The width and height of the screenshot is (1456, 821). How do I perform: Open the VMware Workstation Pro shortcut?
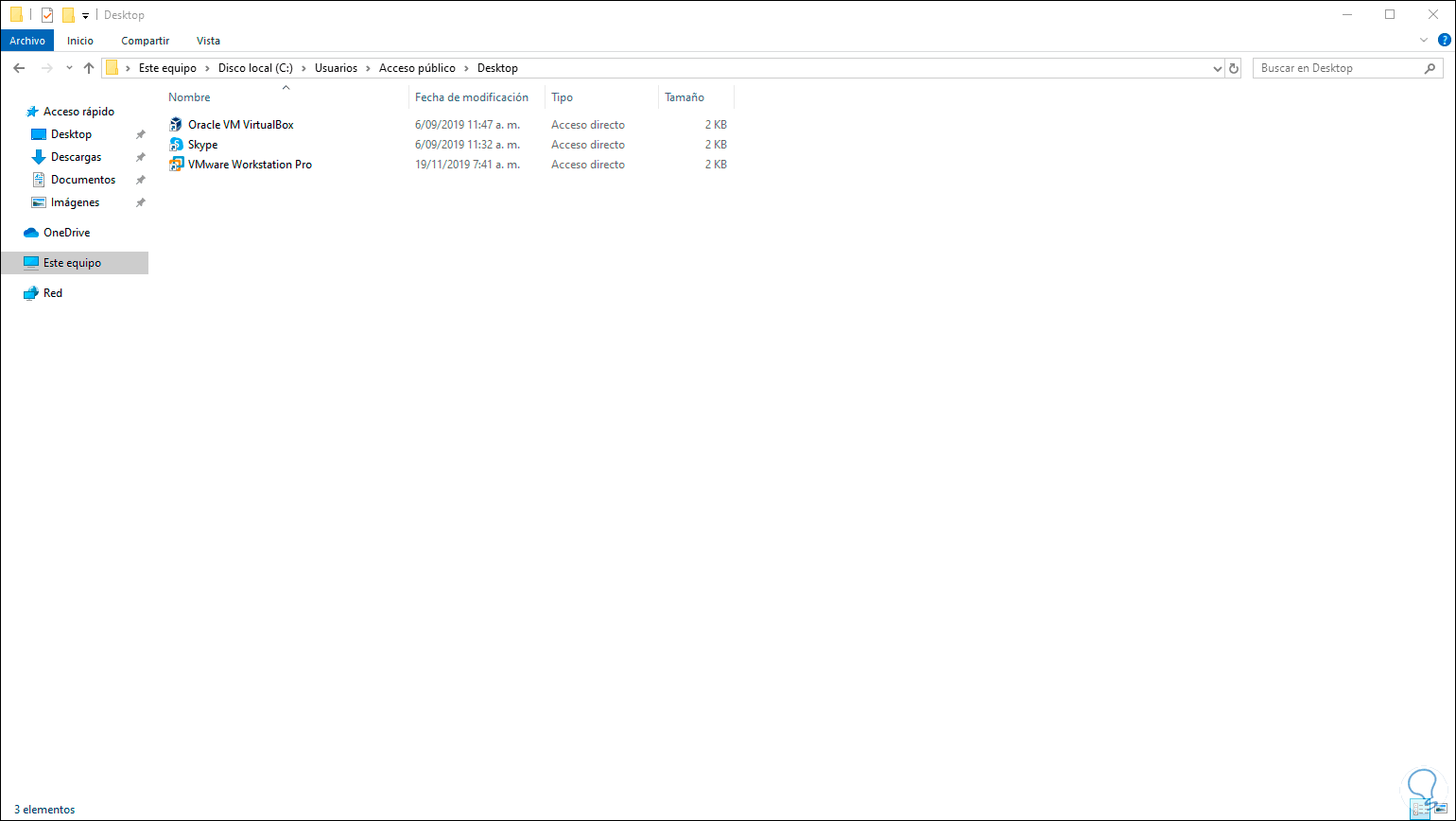(249, 164)
